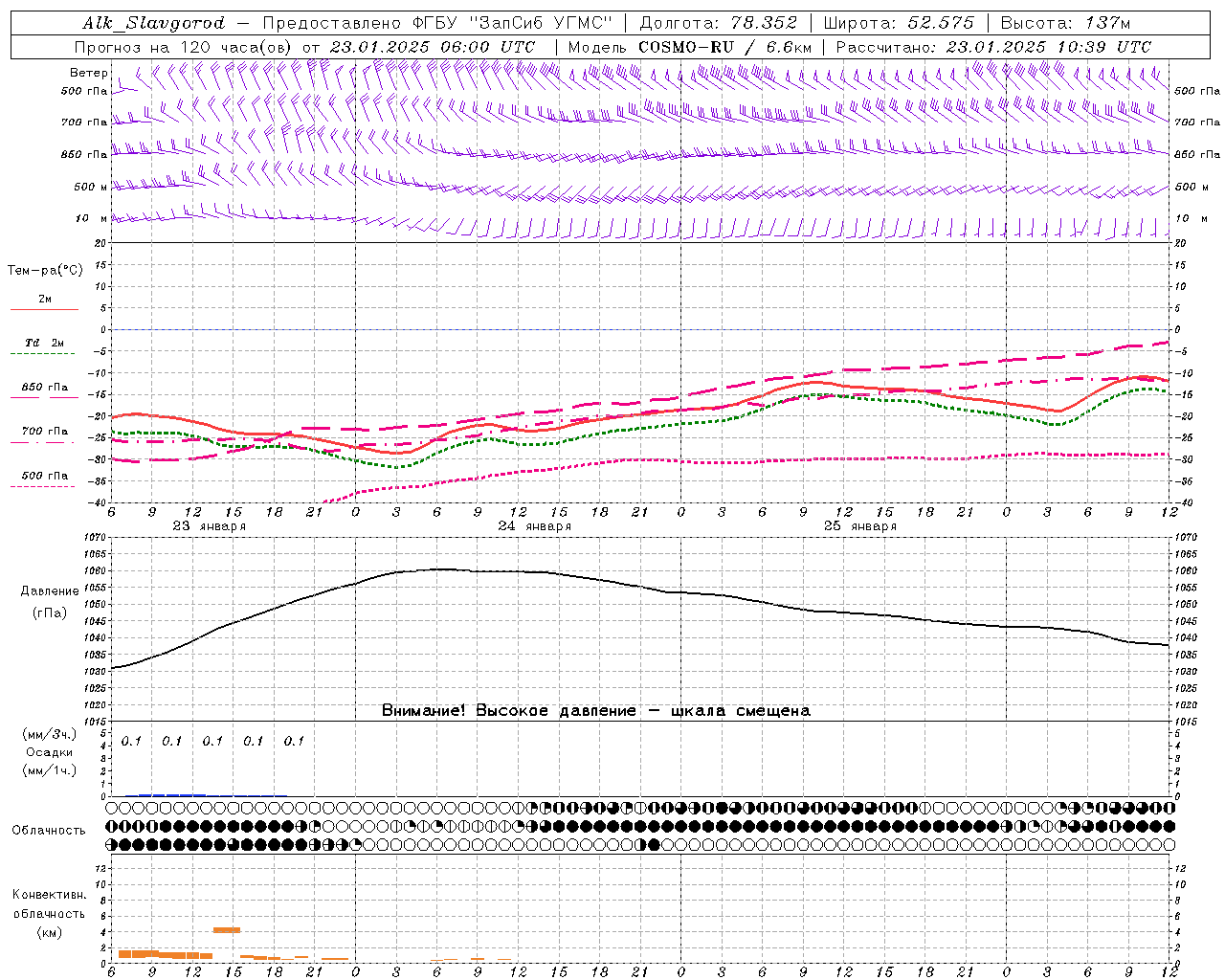
Task: Click 'Внимание! Высокое давление — шкала смещена' warning
Action: click(596, 711)
